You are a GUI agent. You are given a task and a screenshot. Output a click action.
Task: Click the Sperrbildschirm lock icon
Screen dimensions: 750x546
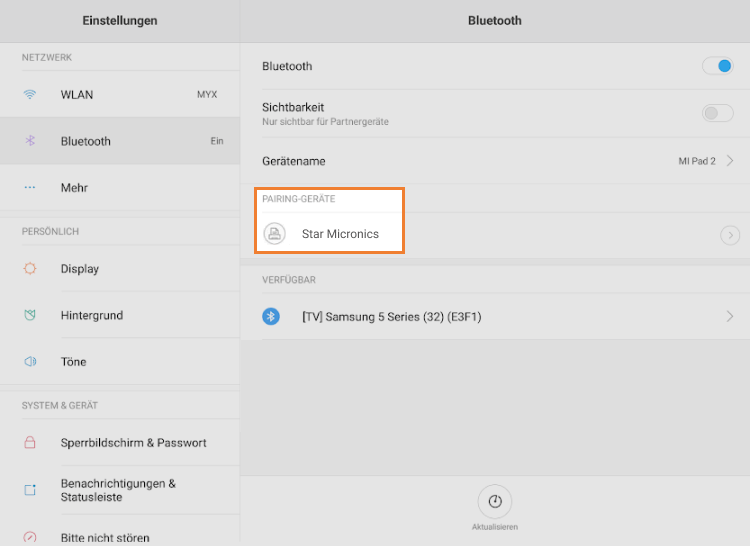click(x=30, y=443)
